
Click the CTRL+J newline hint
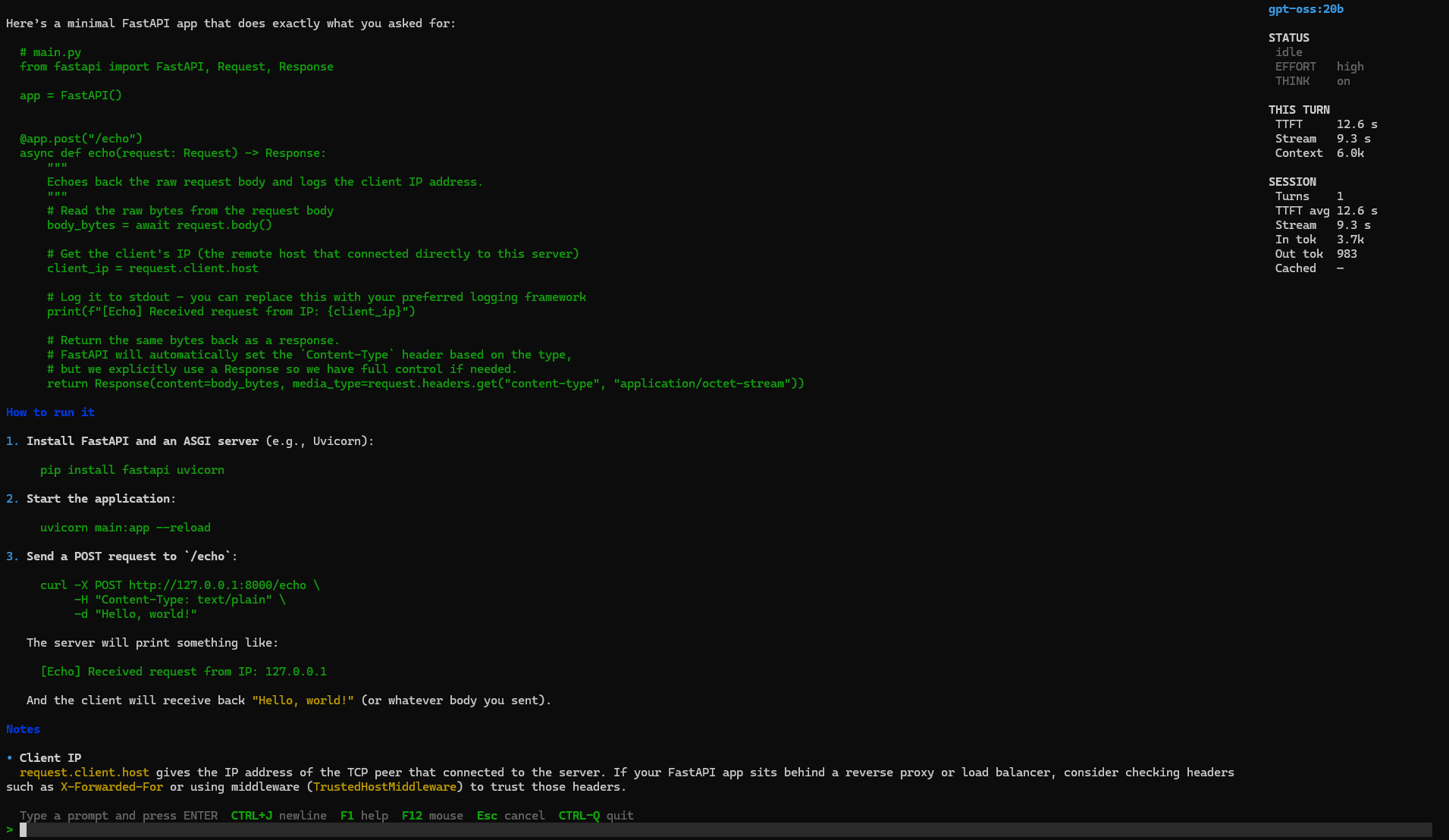tap(279, 816)
